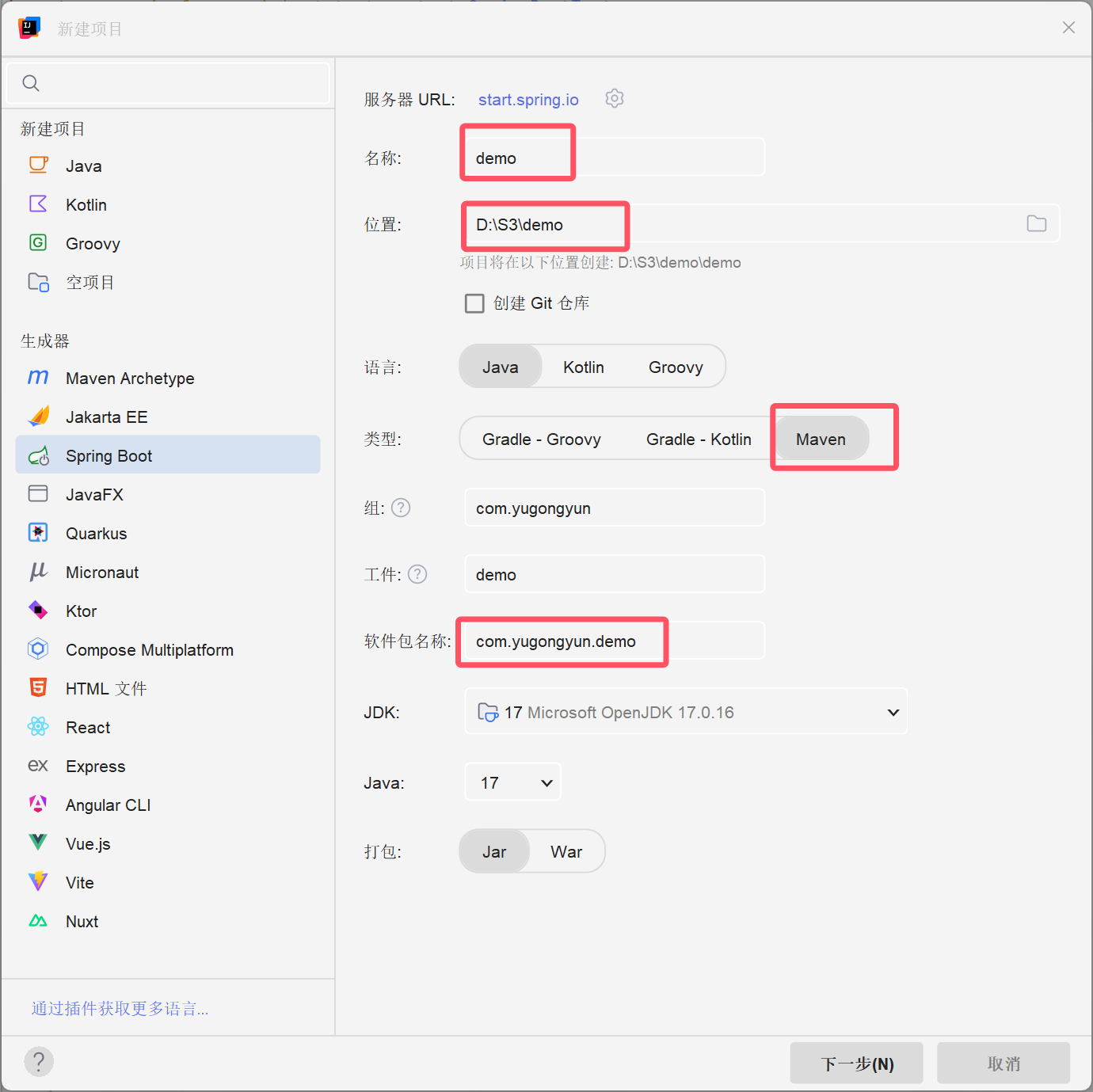Open the Compose Multiplatform generator

[x=149, y=649]
